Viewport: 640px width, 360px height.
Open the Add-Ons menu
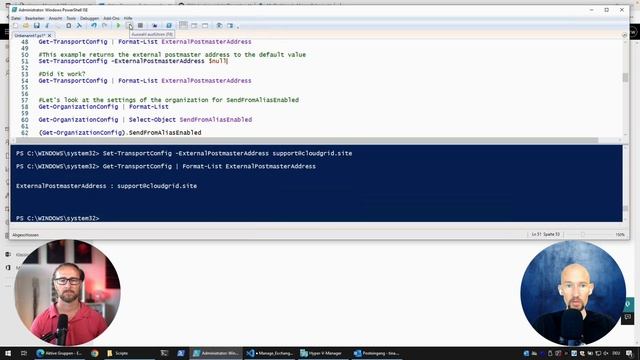(111, 18)
